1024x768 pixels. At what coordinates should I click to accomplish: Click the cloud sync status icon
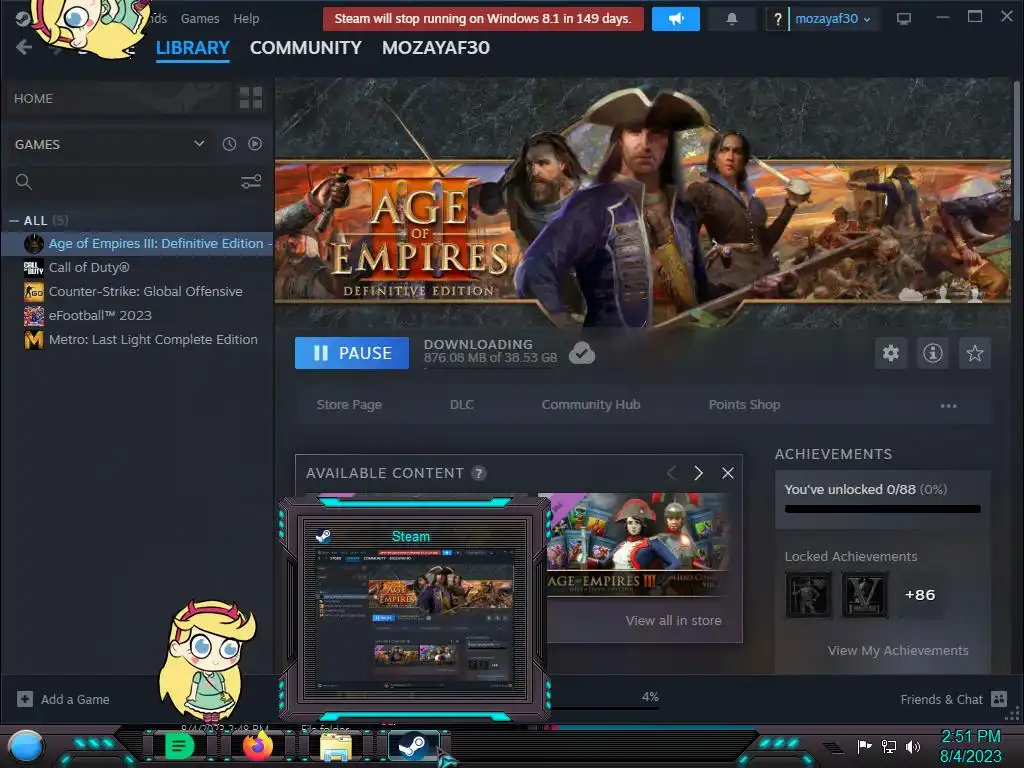pyautogui.click(x=581, y=353)
